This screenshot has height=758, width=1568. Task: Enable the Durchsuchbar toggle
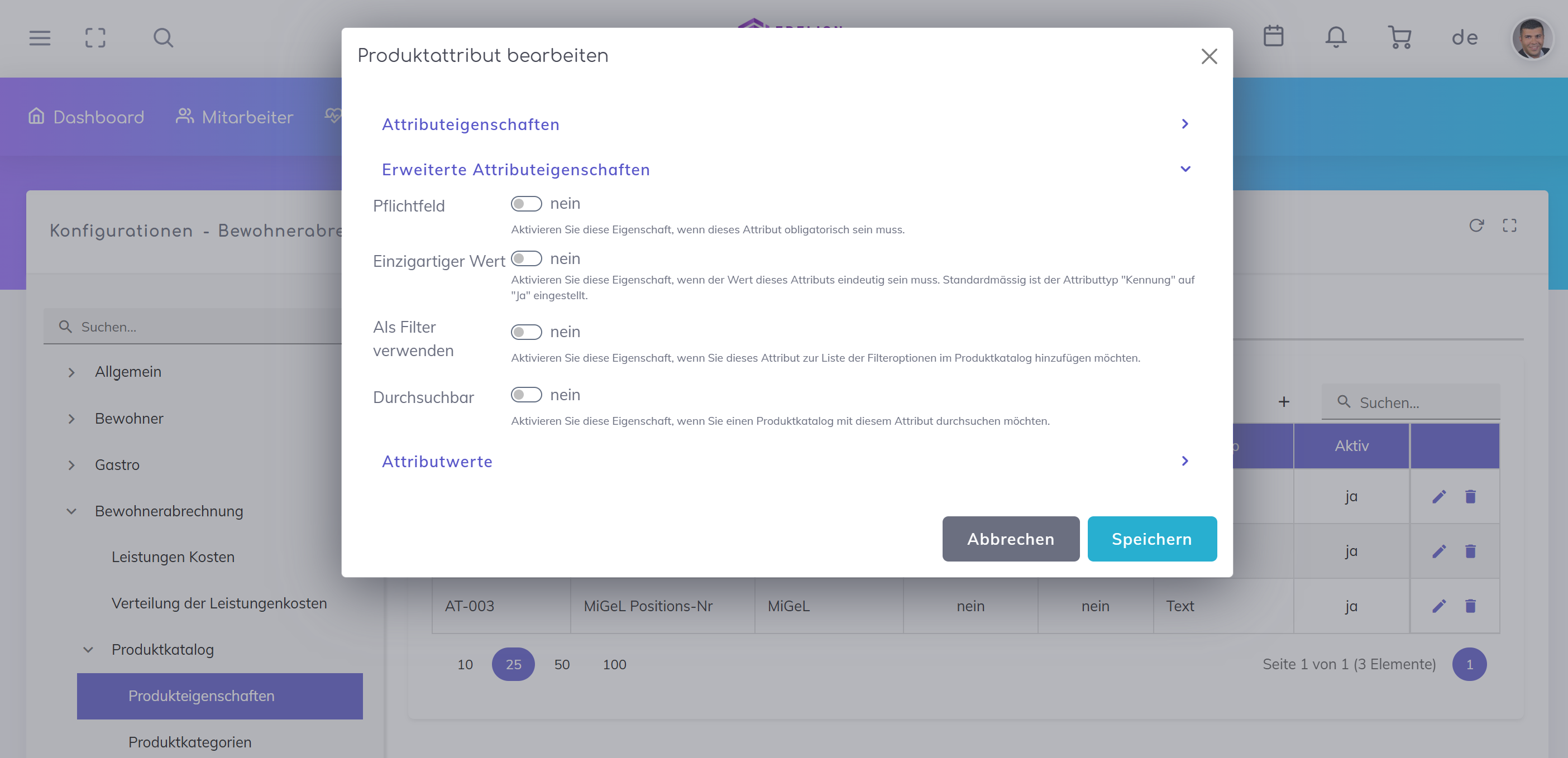pyautogui.click(x=526, y=395)
